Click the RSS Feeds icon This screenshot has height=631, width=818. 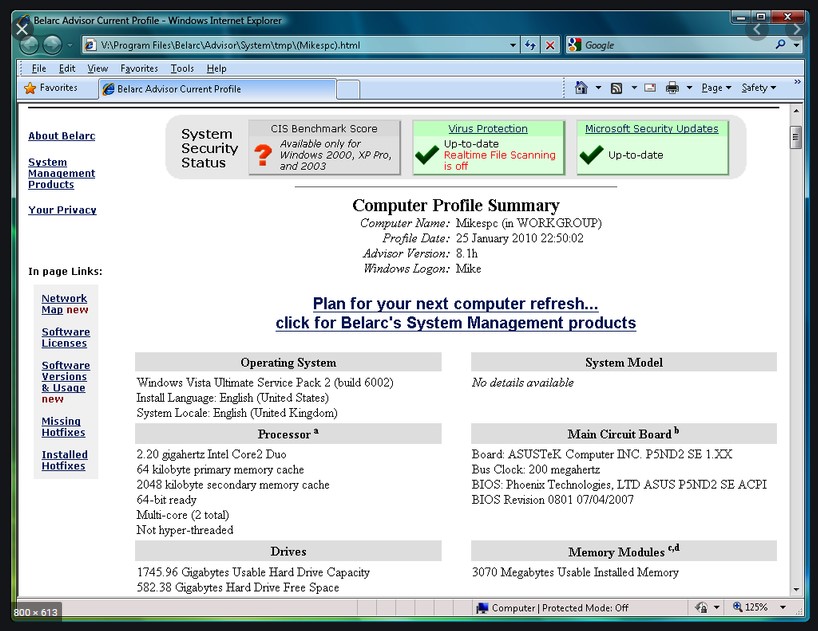[x=617, y=88]
